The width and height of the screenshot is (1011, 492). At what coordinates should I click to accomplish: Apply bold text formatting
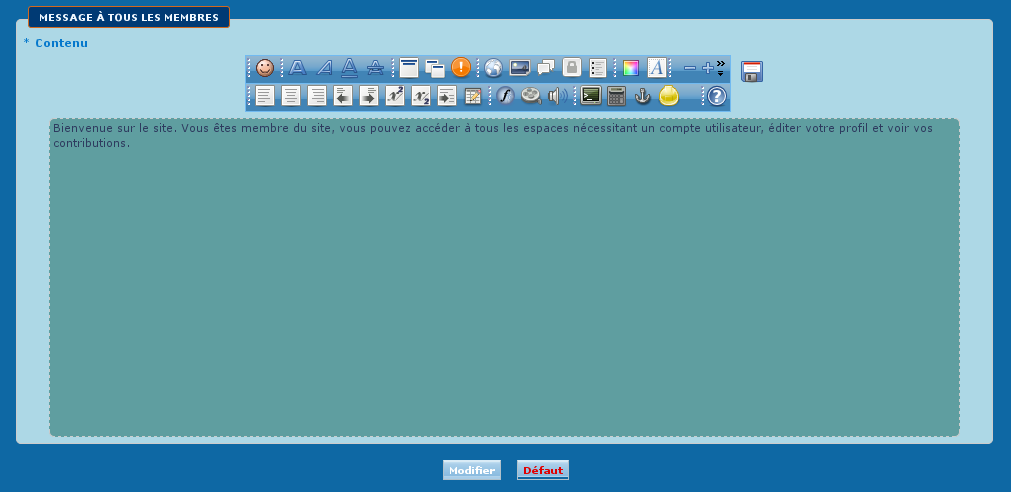click(298, 68)
